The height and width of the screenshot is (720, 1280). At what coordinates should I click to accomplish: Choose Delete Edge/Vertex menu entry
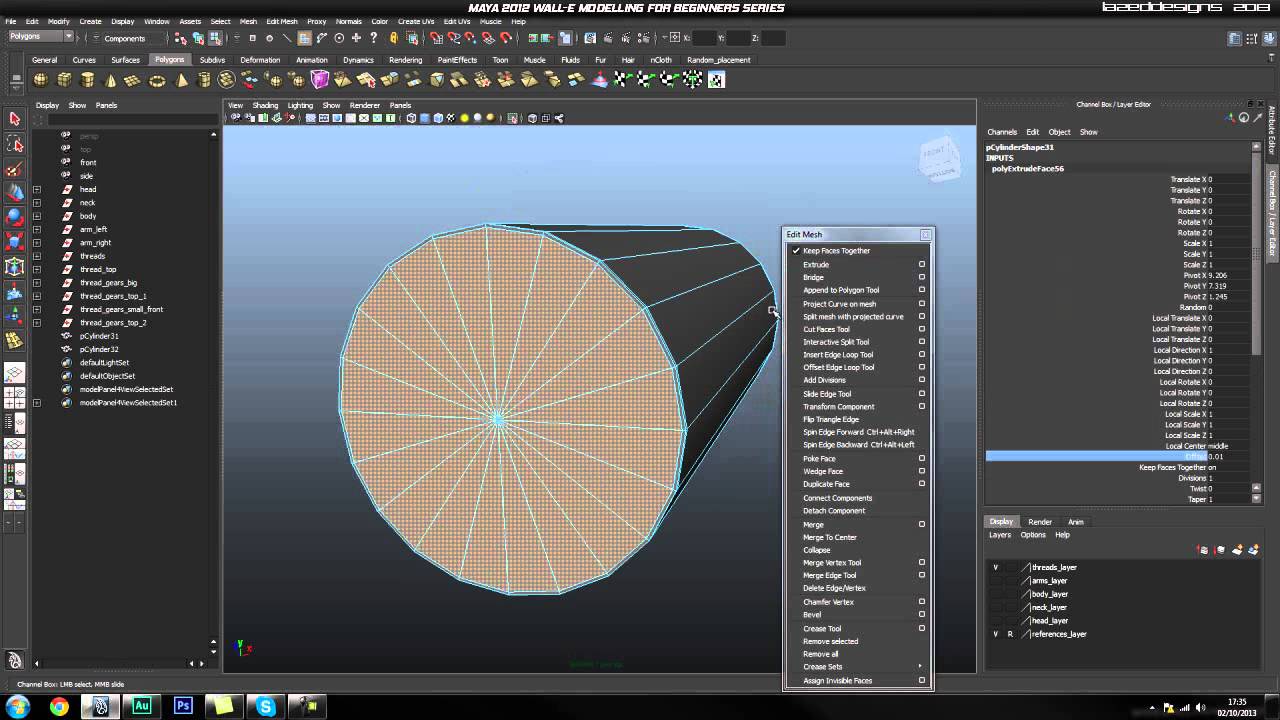[x=834, y=588]
